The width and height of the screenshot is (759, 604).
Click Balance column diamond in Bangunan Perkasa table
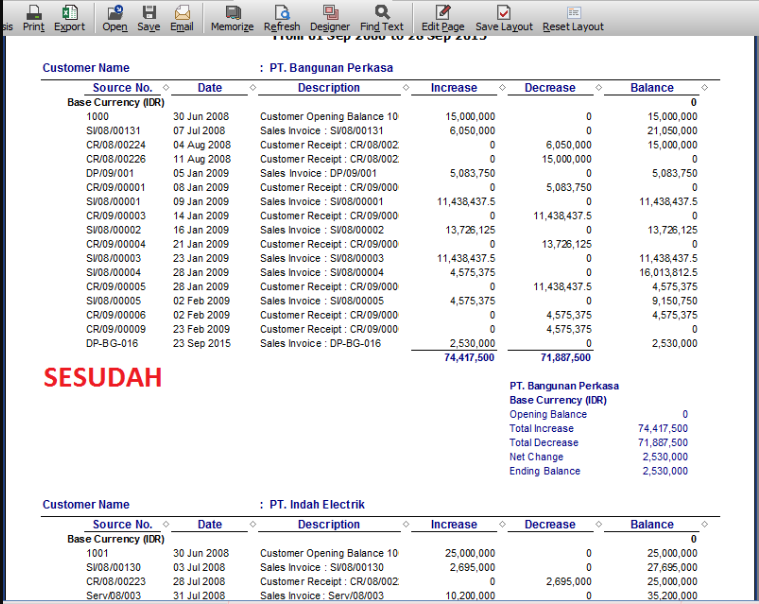pos(705,88)
